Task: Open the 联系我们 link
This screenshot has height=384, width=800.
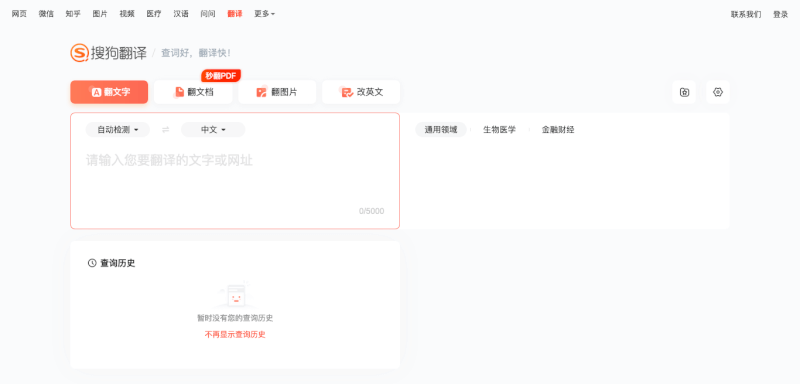Action: coord(746,15)
